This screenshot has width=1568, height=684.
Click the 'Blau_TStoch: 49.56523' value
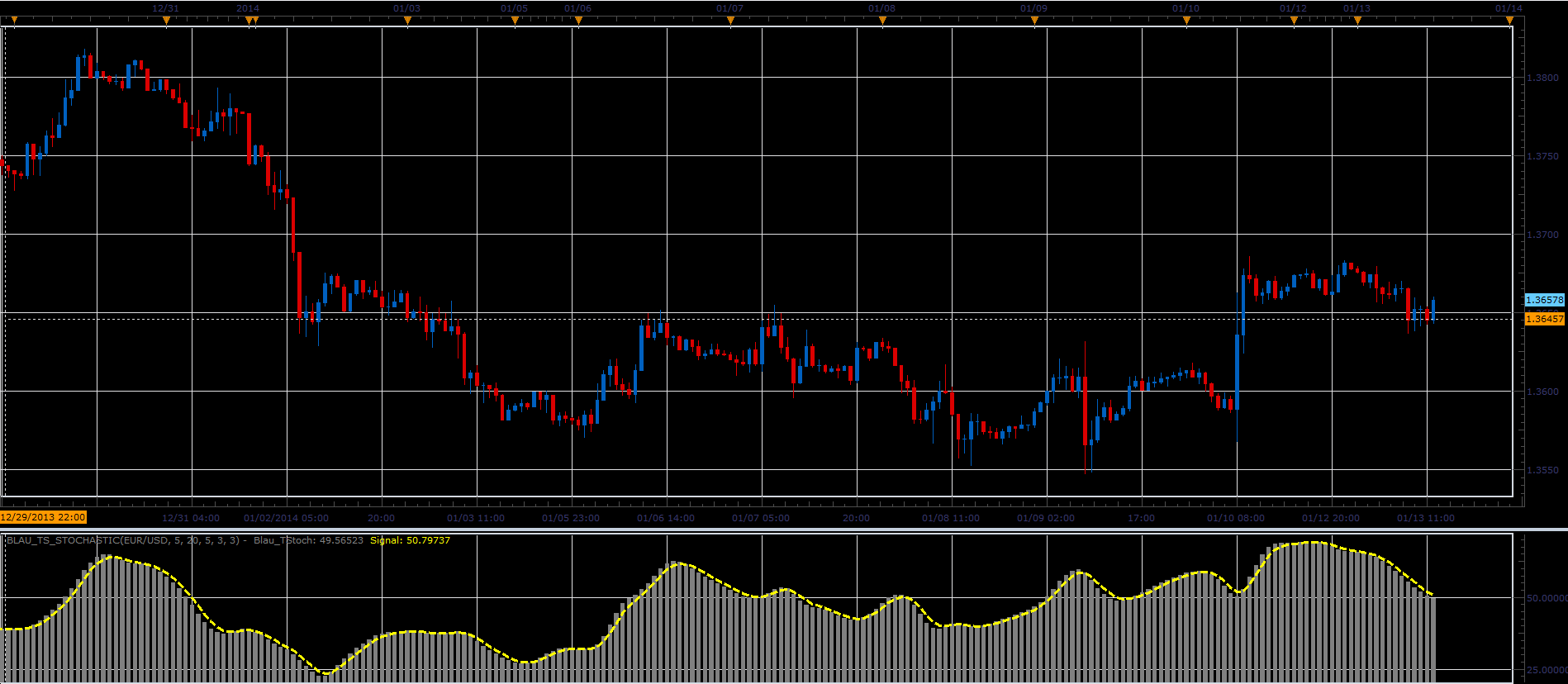click(x=308, y=540)
